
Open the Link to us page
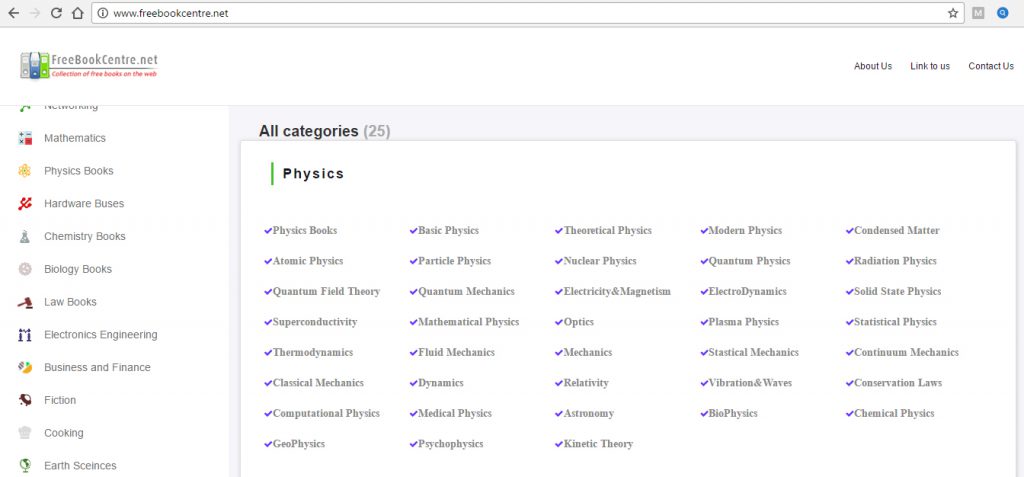[929, 66]
